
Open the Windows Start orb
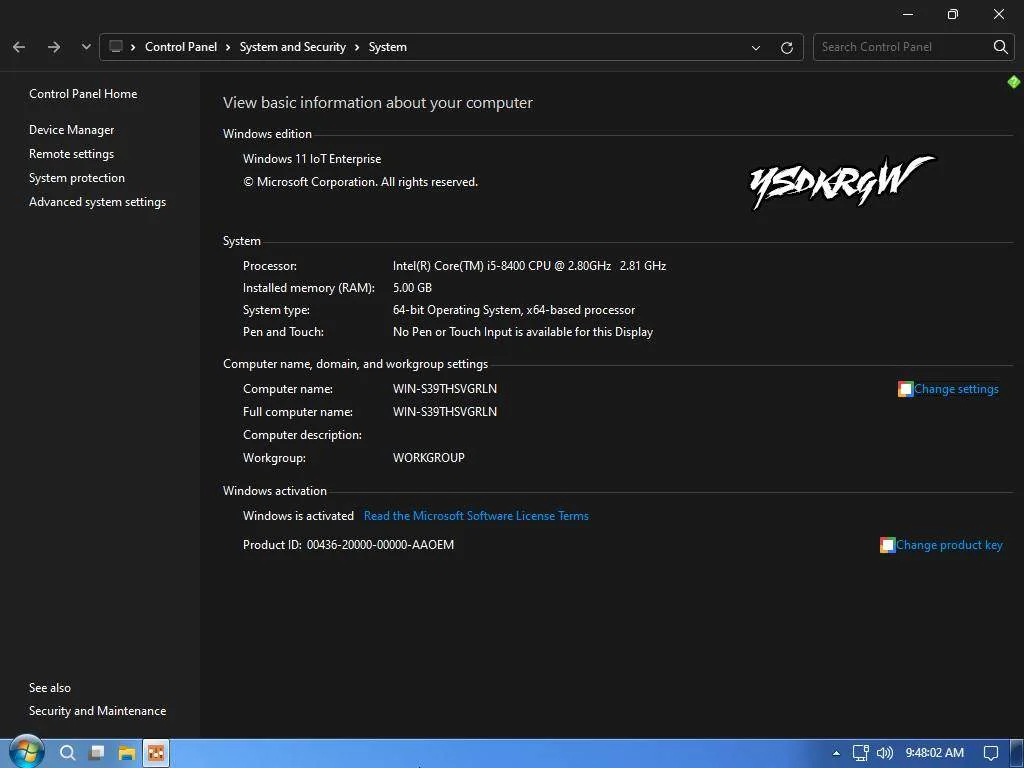tap(27, 752)
